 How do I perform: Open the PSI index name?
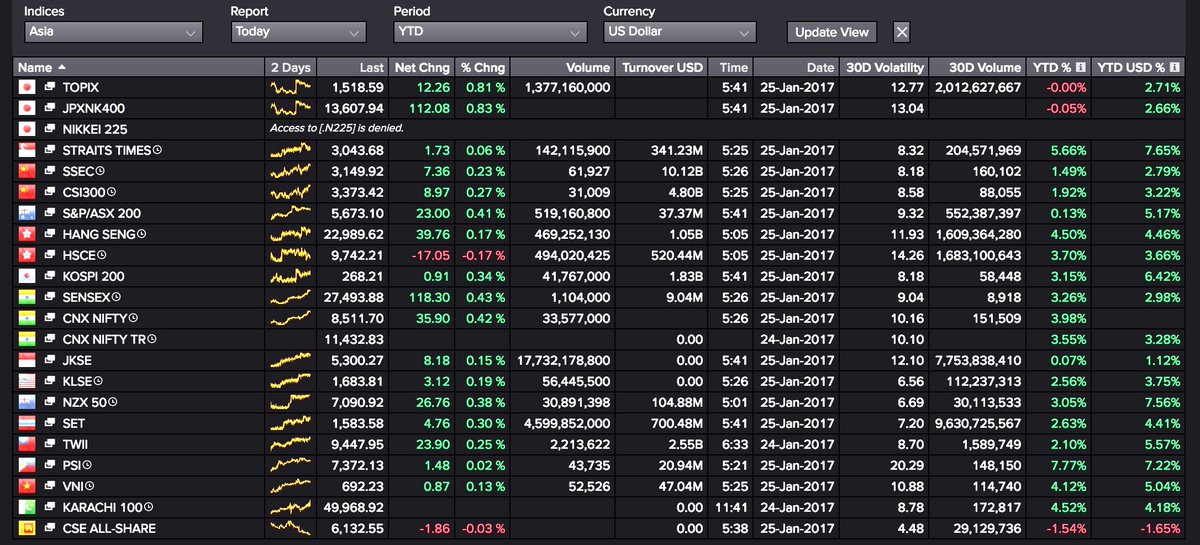71,465
